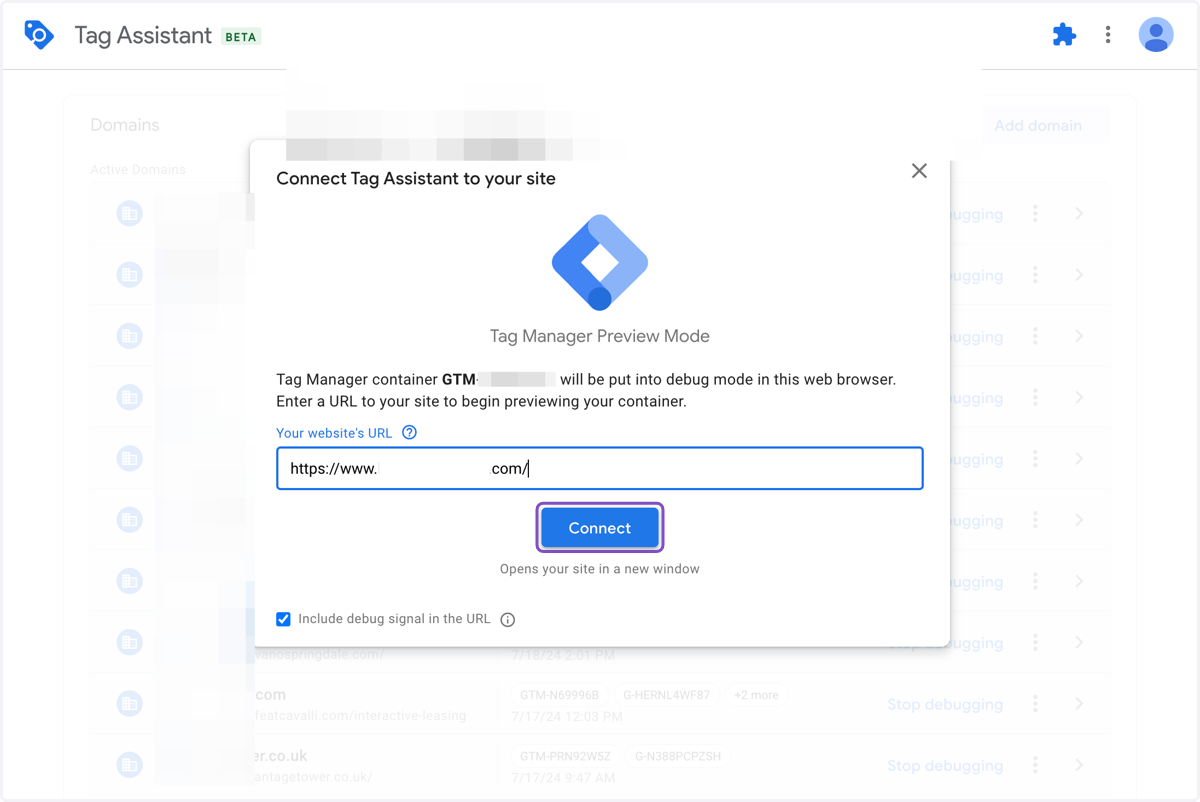The height and width of the screenshot is (802, 1200).
Task: Click Stop debugging in the featcavalli.com row
Action: [x=945, y=704]
